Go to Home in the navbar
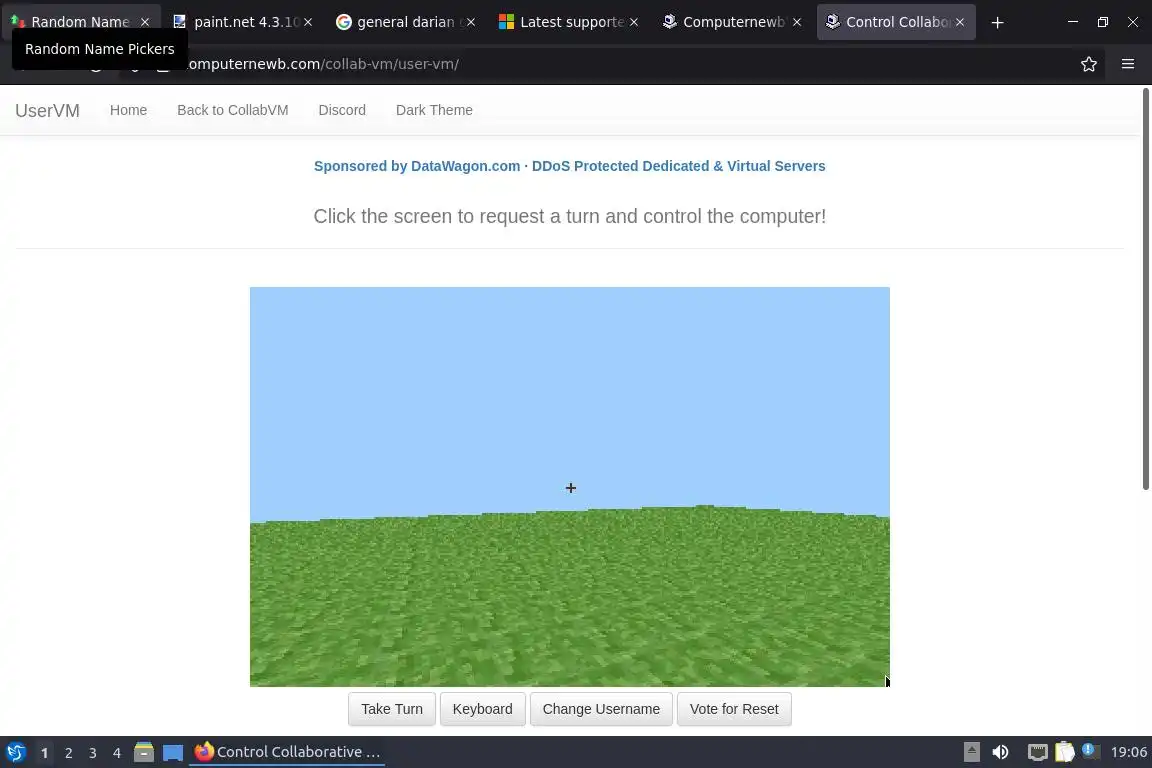 click(129, 110)
